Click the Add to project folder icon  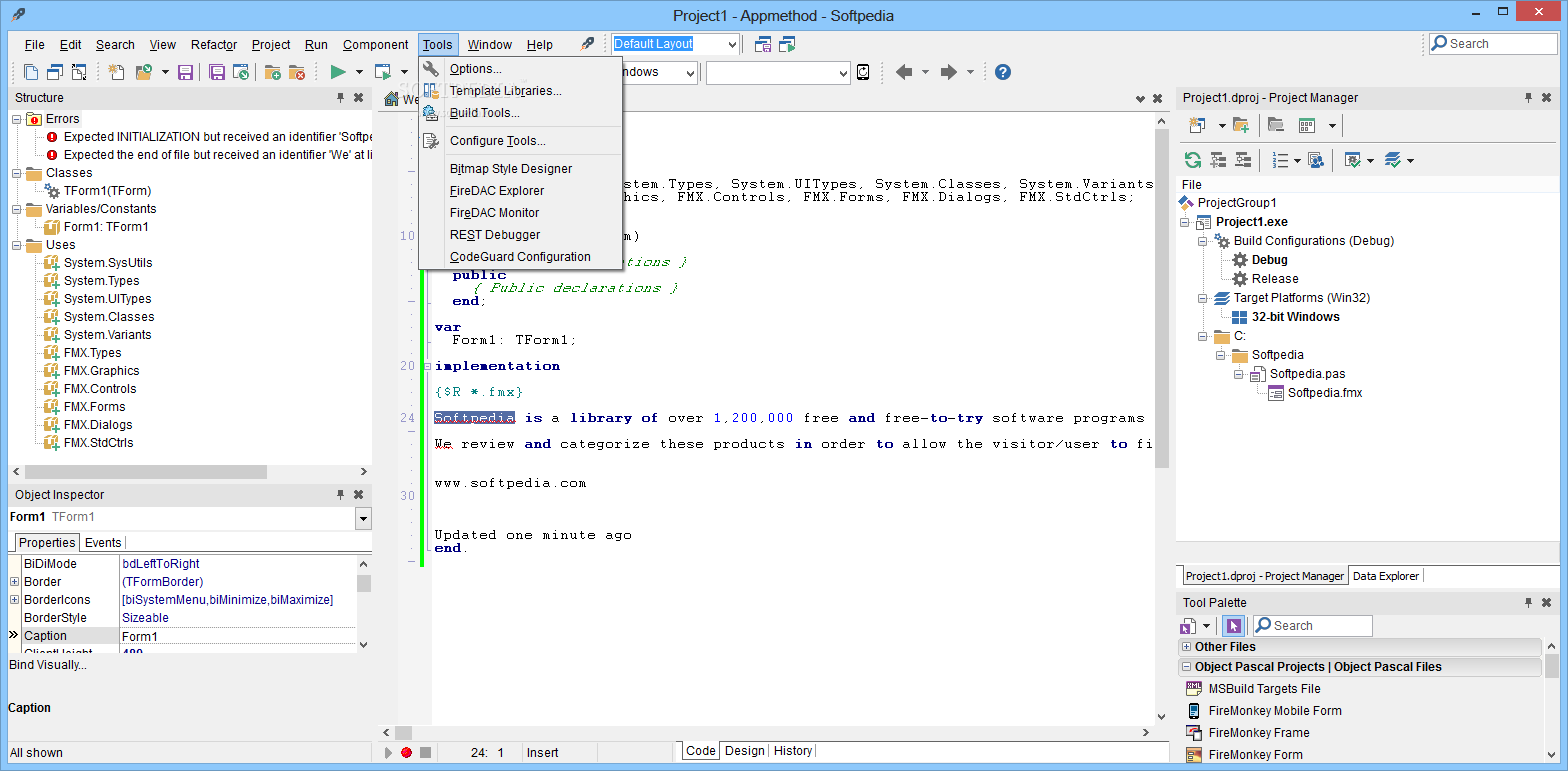coord(273,72)
